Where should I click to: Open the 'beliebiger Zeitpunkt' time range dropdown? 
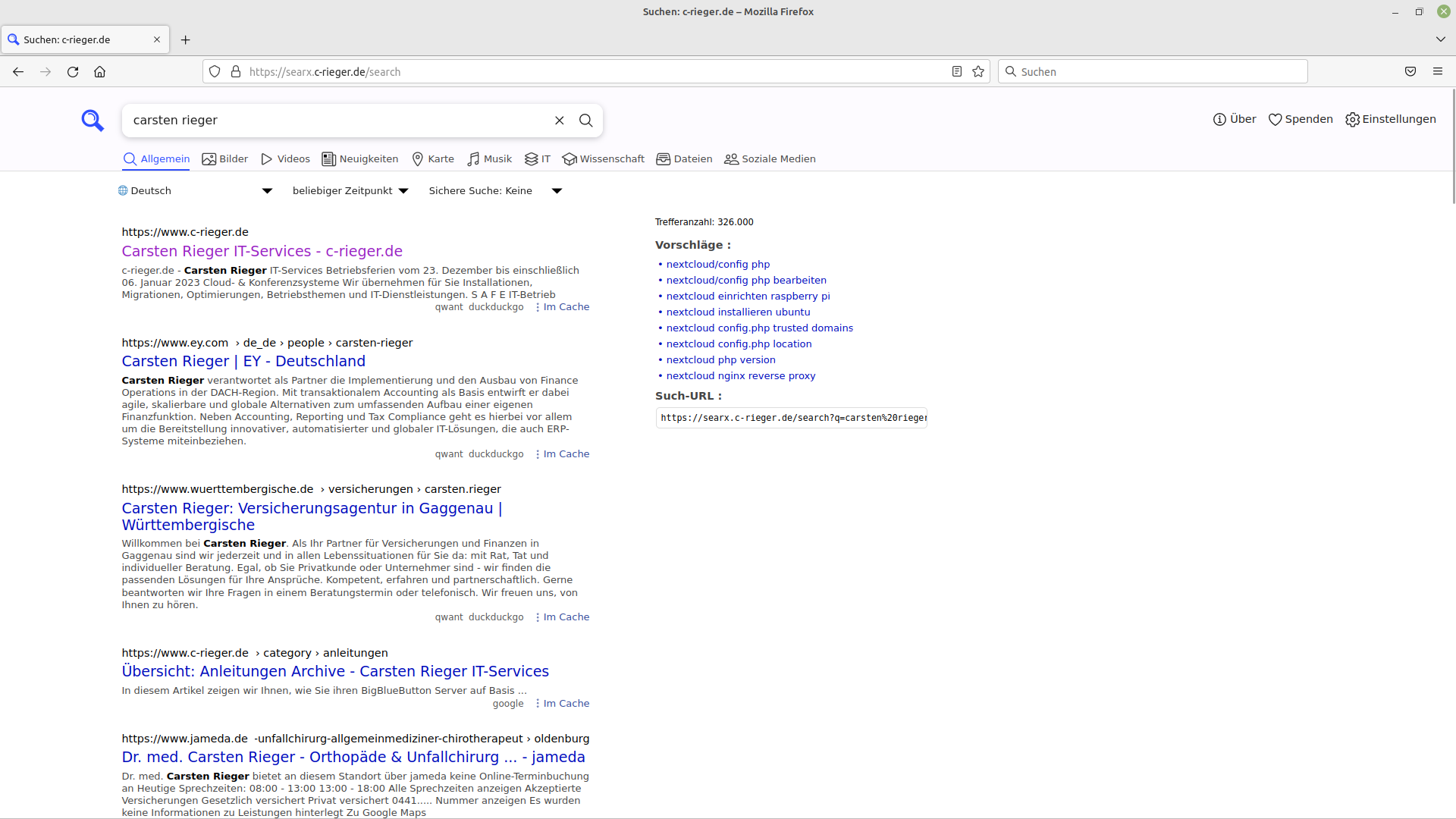coord(350,191)
